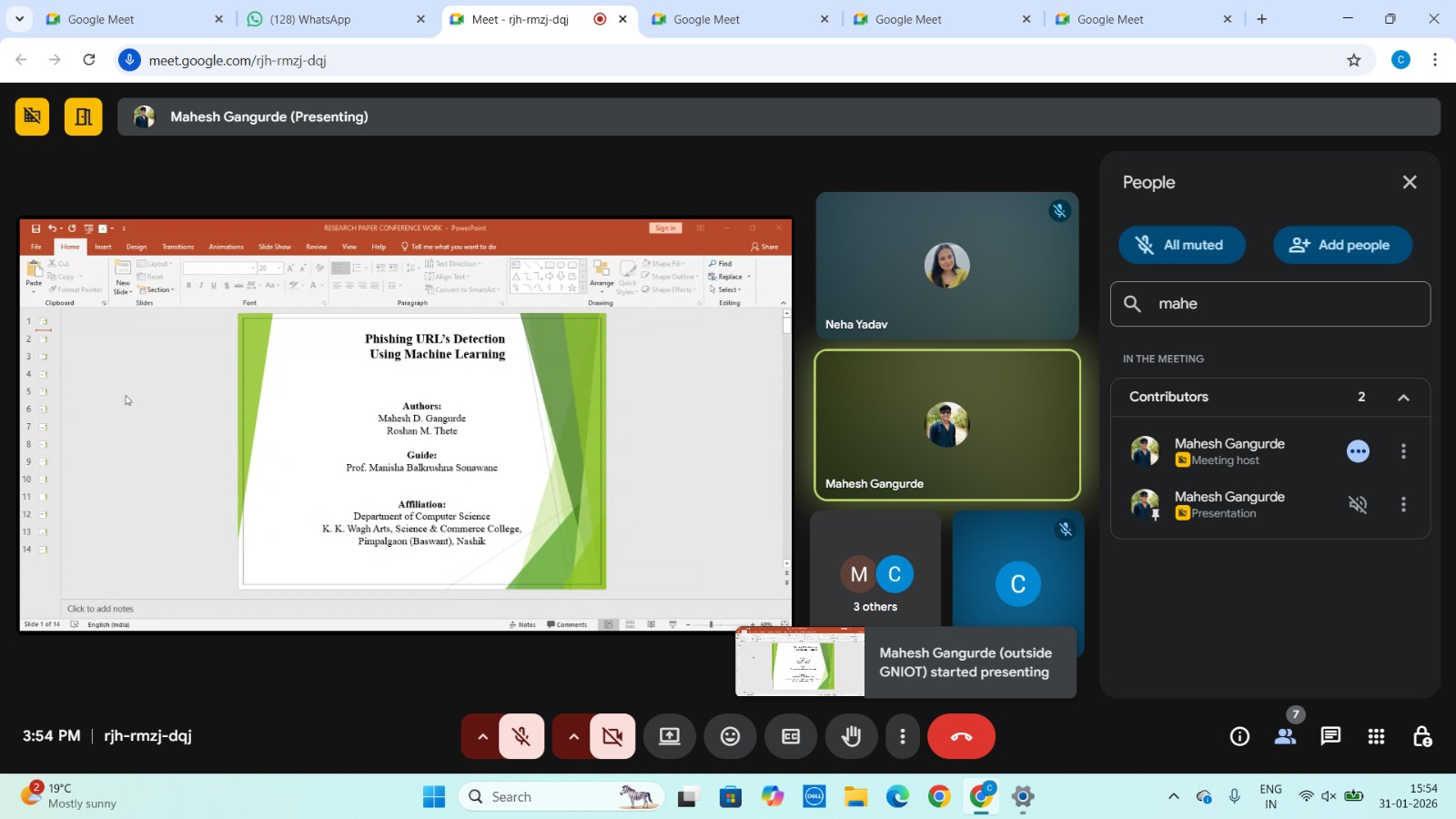1456x819 pixels.
Task: Open the activities grid icon
Action: (1376, 736)
